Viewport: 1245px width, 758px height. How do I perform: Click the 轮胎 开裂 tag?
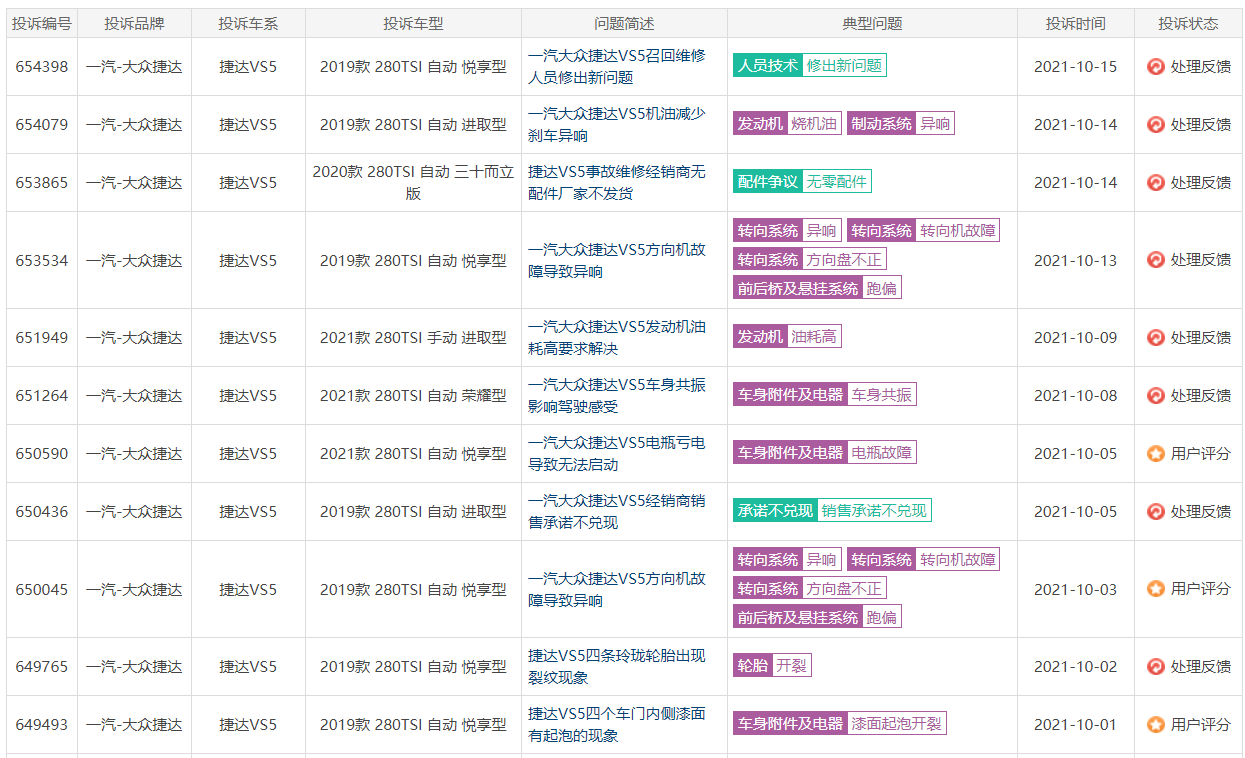pos(772,666)
